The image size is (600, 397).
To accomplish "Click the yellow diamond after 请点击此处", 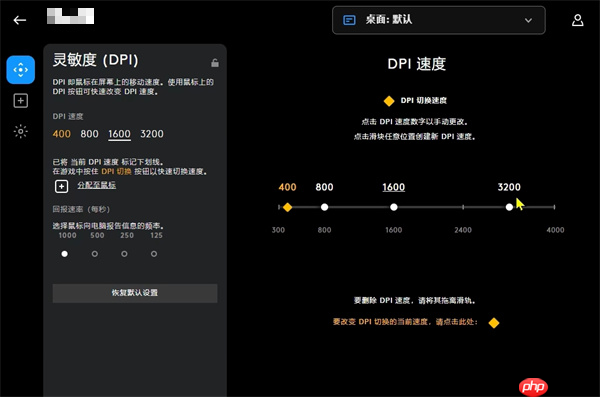I will [x=494, y=323].
